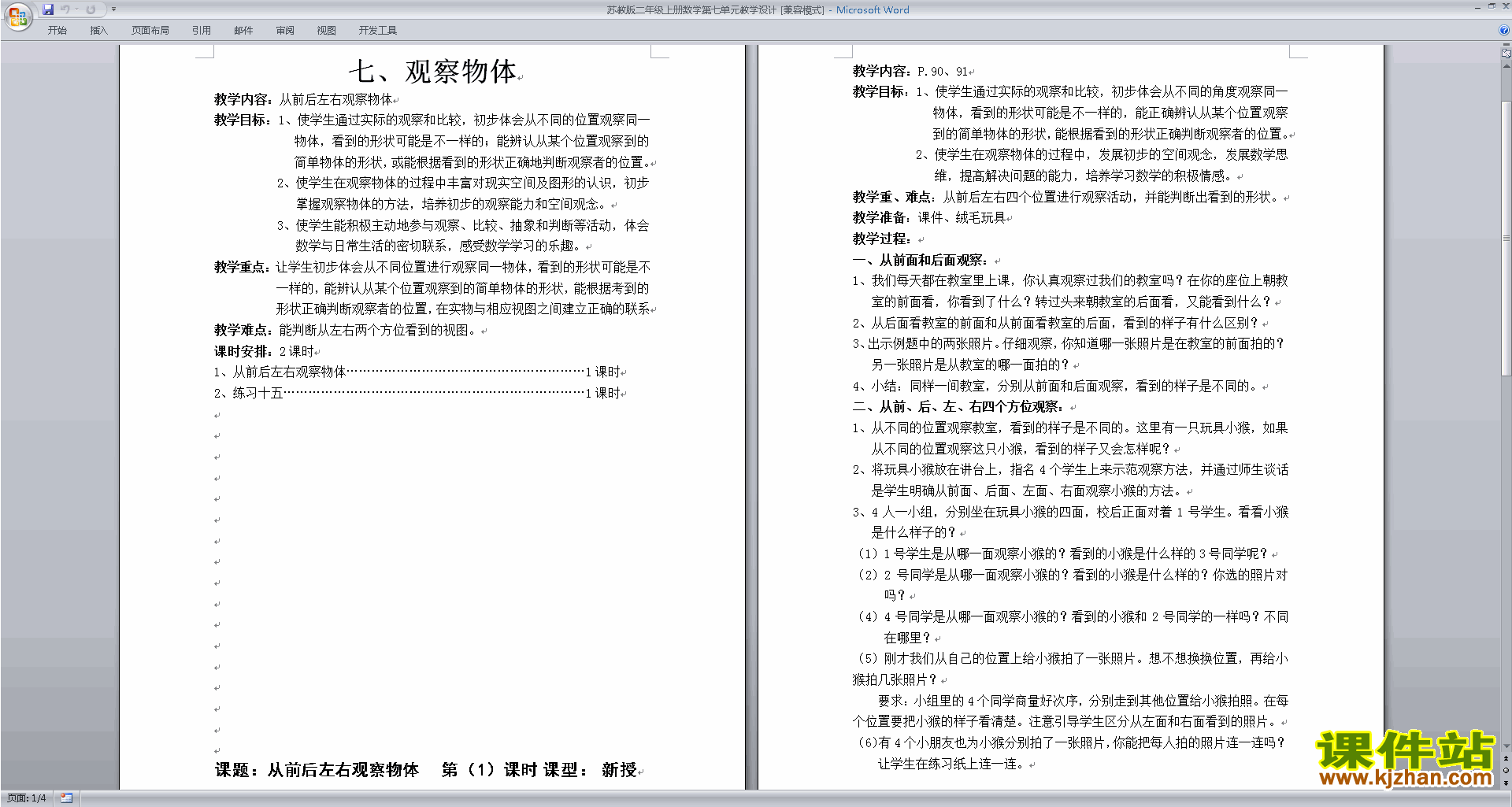Image resolution: width=1512 pixels, height=807 pixels.
Task: Open the Select Browse Object button
Action: (1506, 771)
